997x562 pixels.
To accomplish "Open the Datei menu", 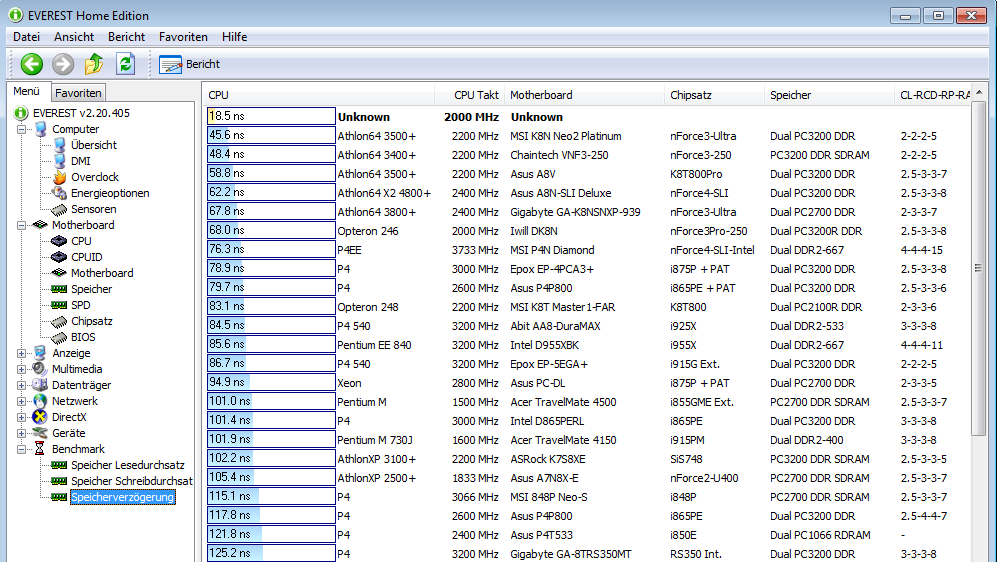I will (27, 37).
